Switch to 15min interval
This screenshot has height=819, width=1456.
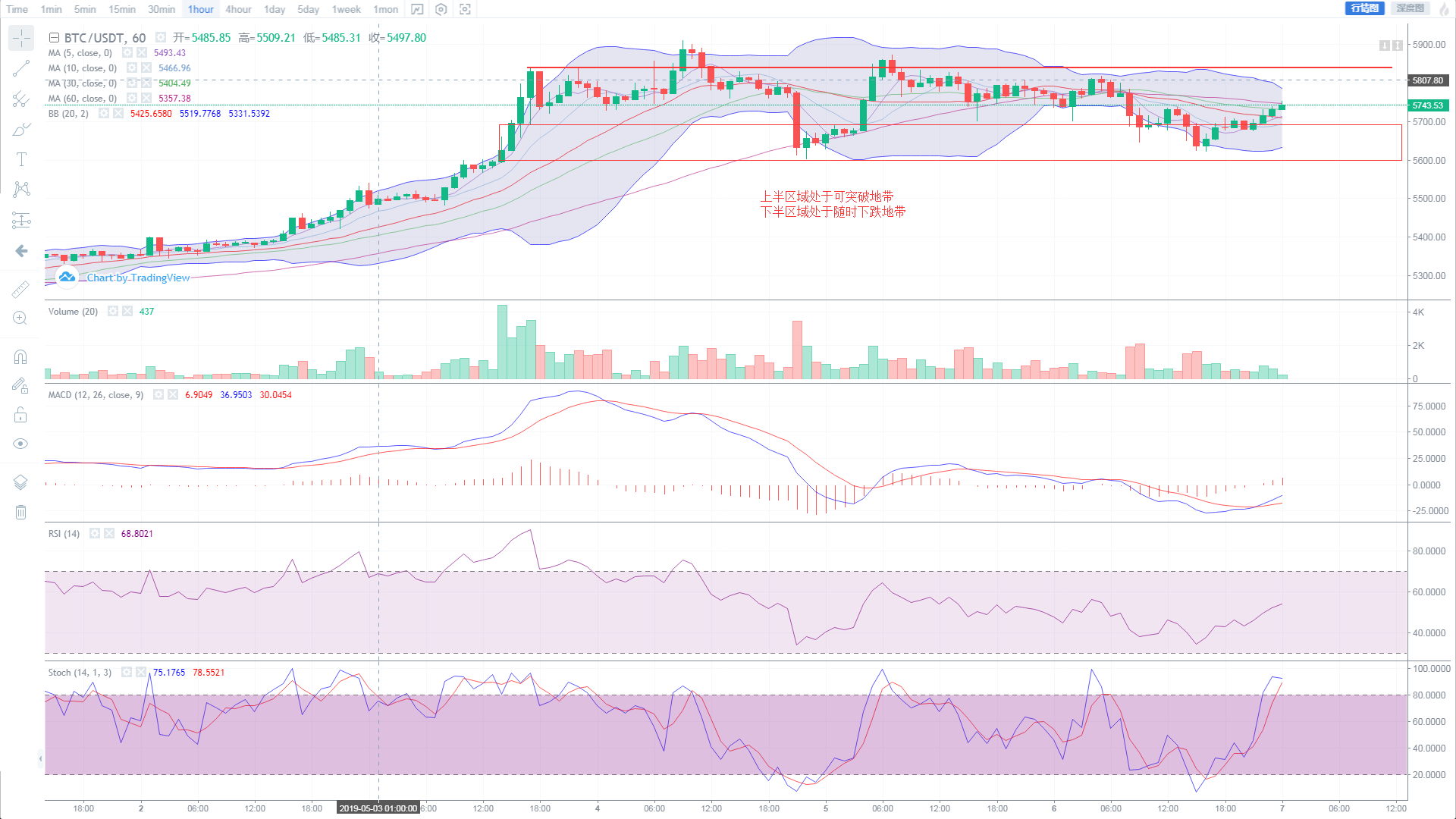click(x=122, y=9)
